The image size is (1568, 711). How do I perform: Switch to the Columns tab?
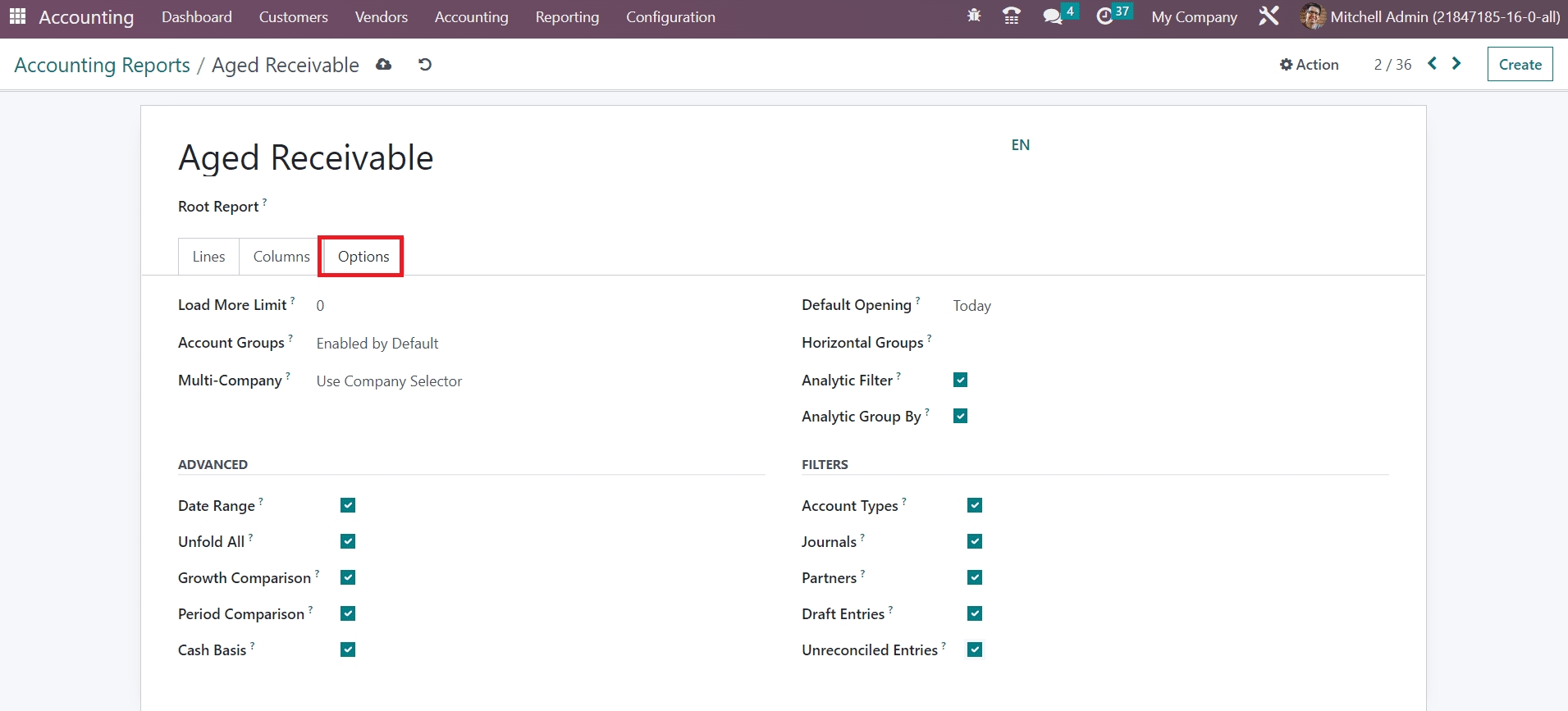click(x=281, y=257)
